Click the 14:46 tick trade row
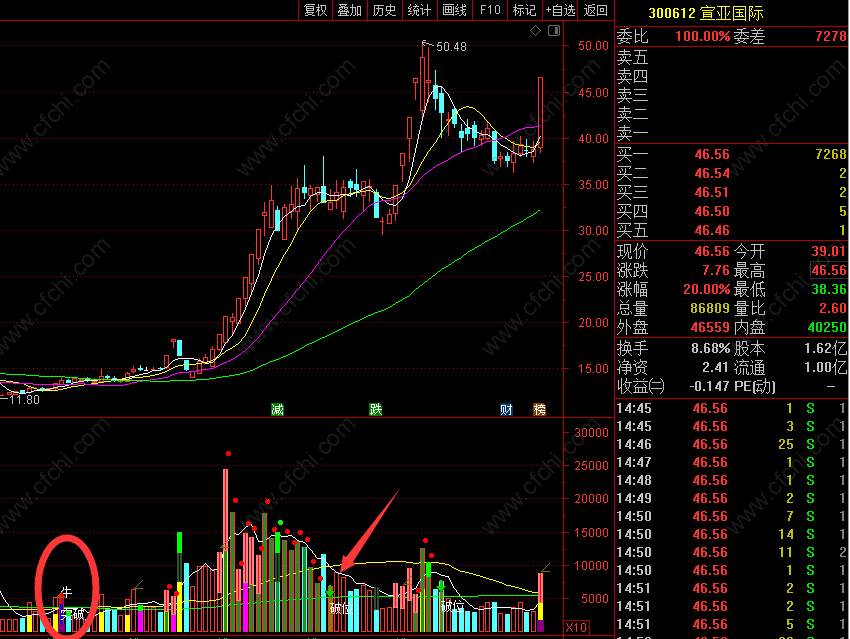Image resolution: width=850 pixels, height=639 pixels. pos(732,444)
